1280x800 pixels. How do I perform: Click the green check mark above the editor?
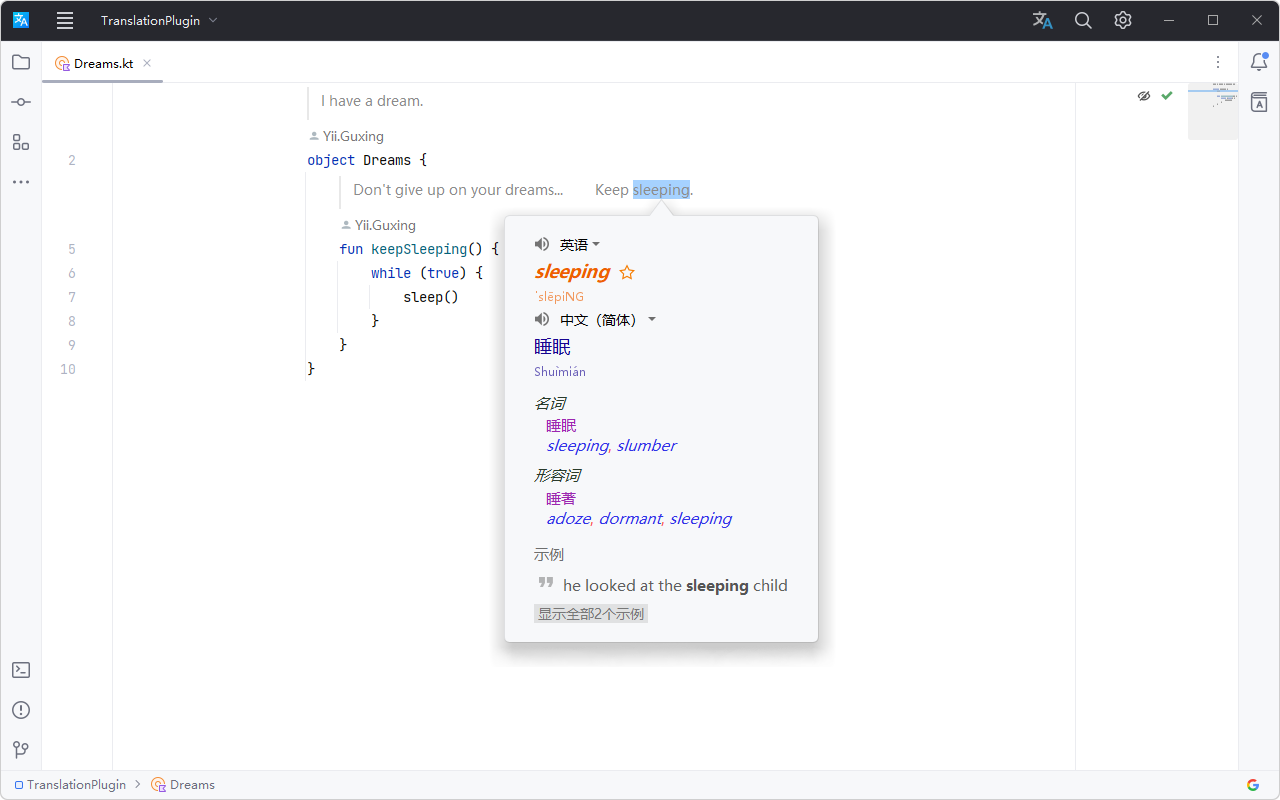1167,95
